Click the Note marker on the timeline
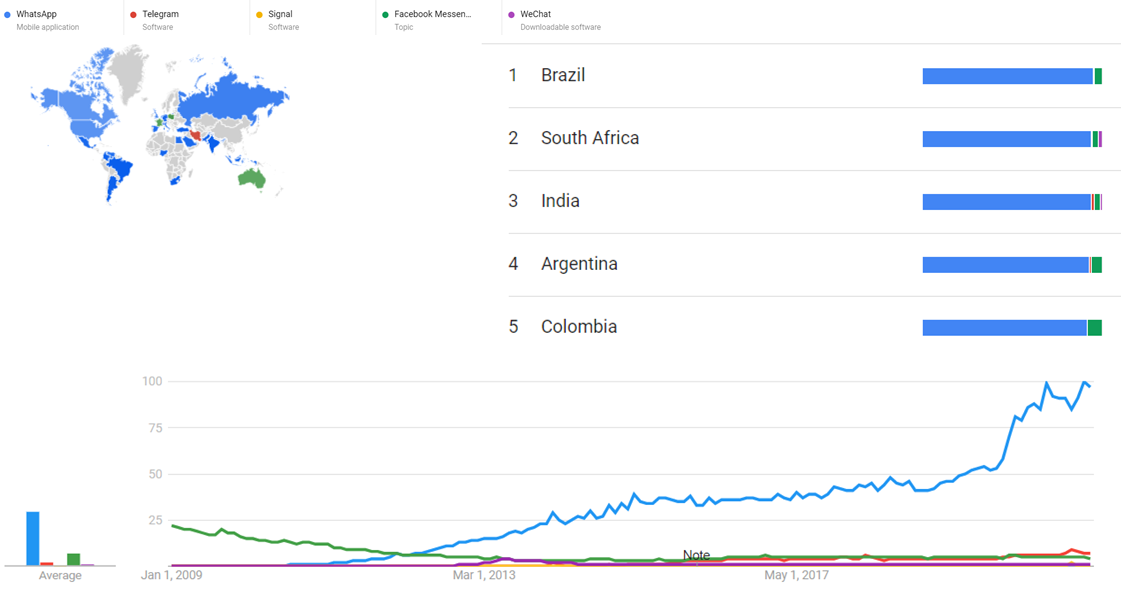Viewport: 1121px width, 591px height. pyautogui.click(x=696, y=555)
